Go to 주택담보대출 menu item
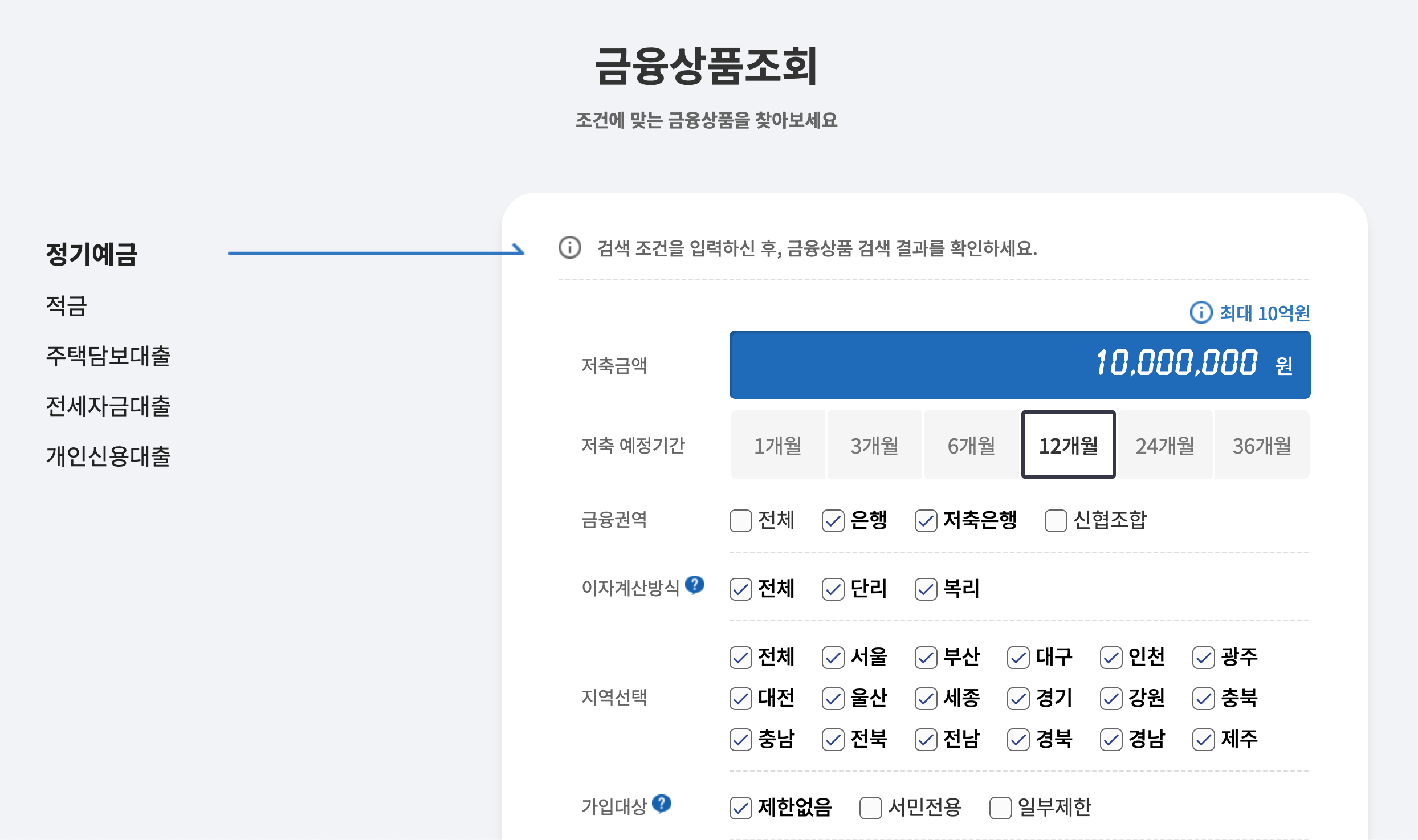Screen dimensions: 1418x840 (x=108, y=356)
